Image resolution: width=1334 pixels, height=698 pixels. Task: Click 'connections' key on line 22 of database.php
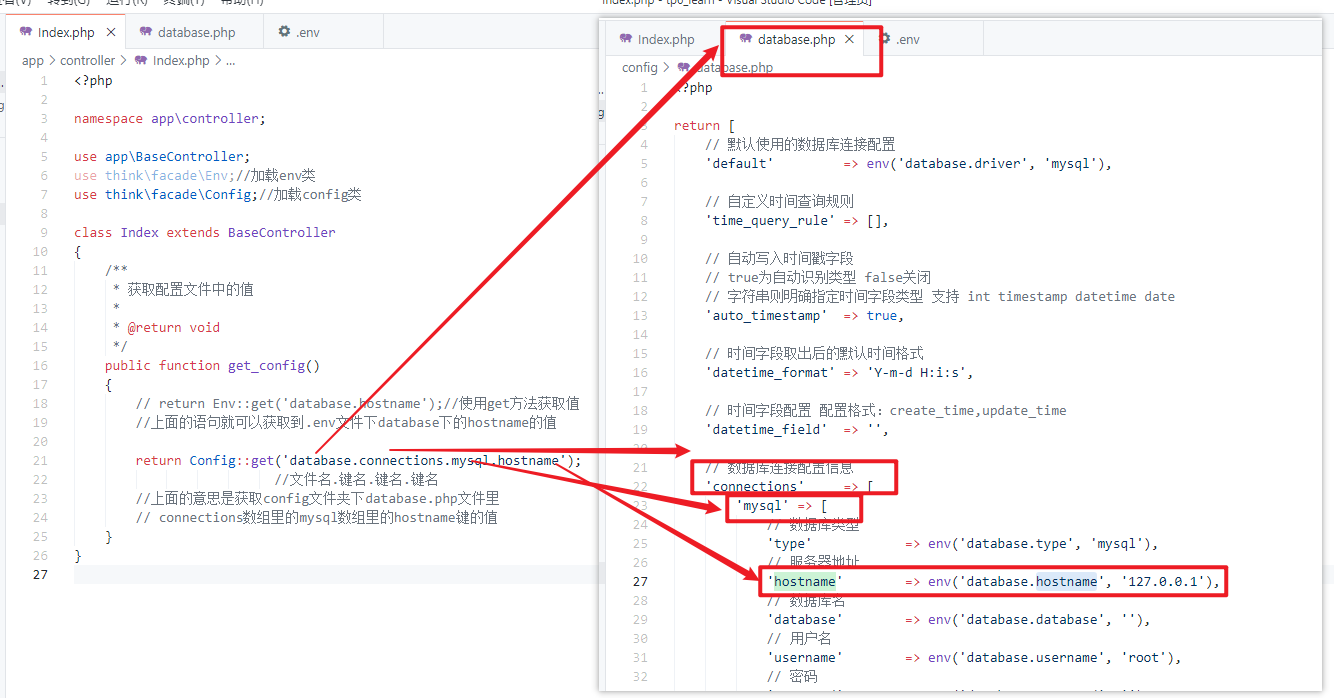pyautogui.click(x=755, y=486)
